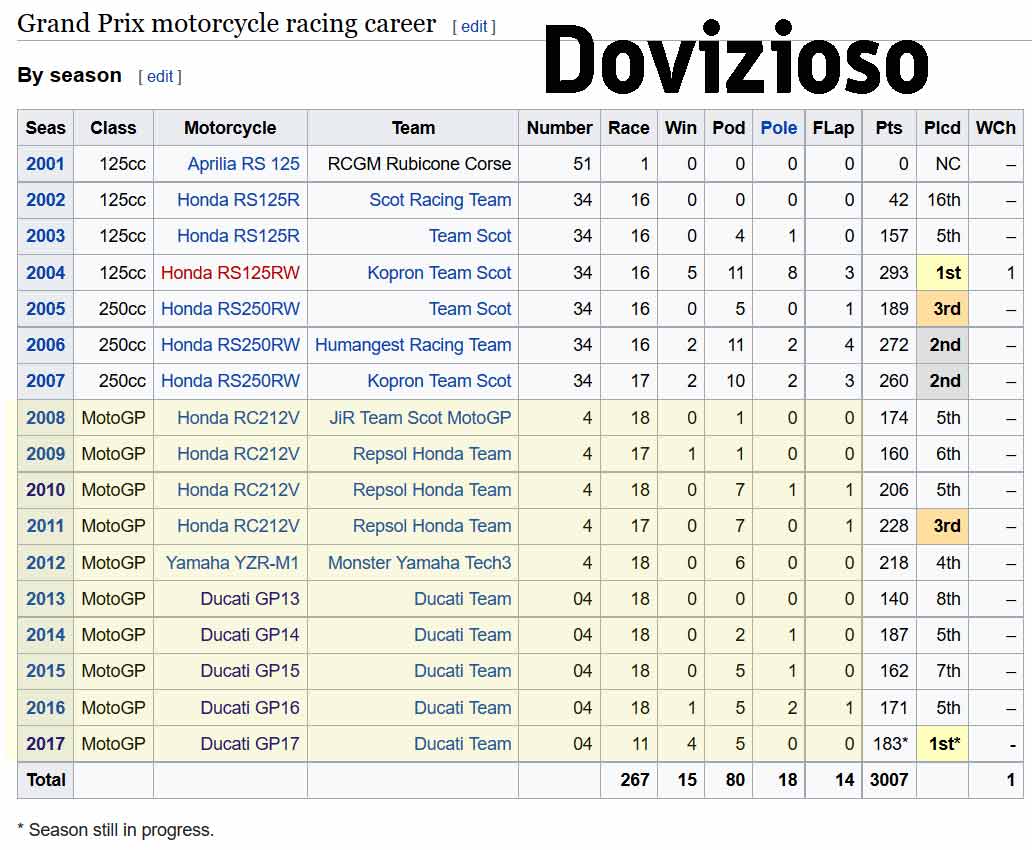
Task: Open the Ducati GP13 link
Action: [x=250, y=599]
